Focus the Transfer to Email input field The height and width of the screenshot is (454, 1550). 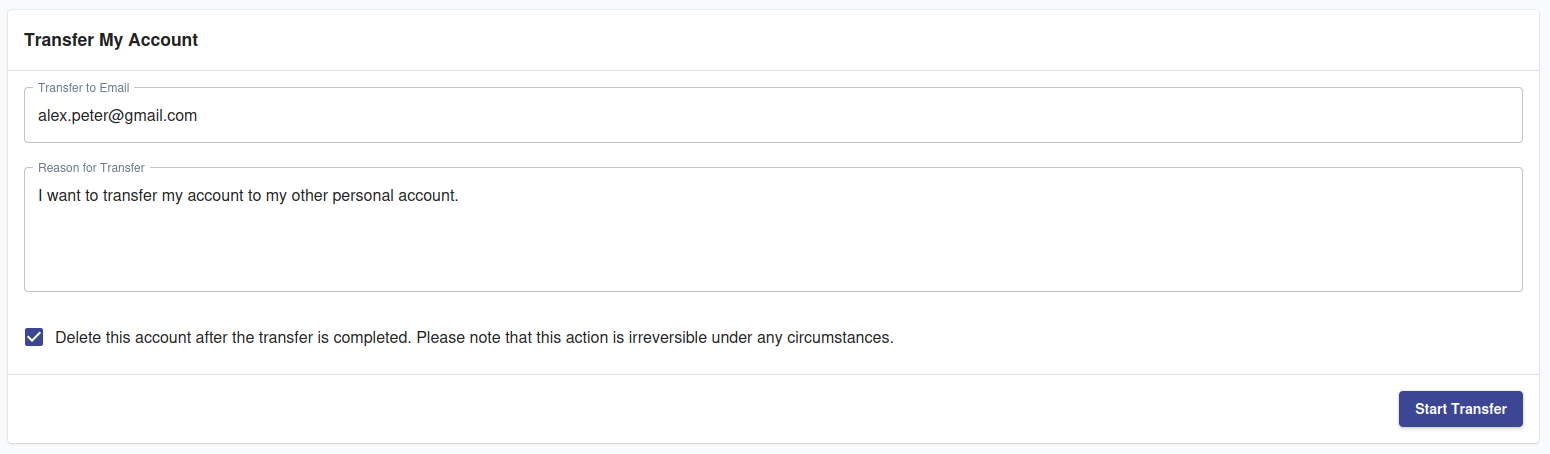pos(772,116)
